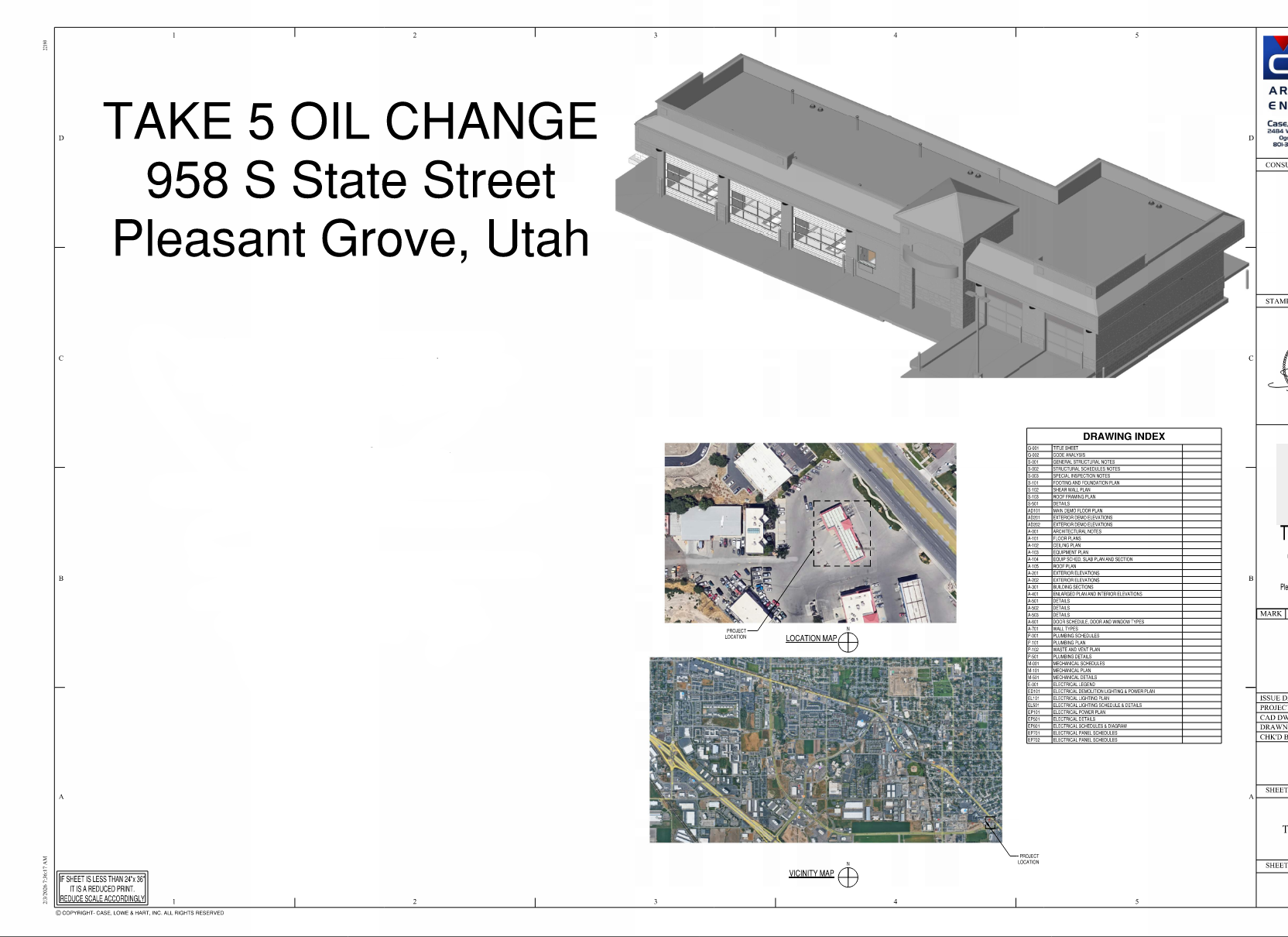The width and height of the screenshot is (1288, 937).
Task: Select index row 'MECHANICAL DETAILS'
Action: (x=1124, y=678)
